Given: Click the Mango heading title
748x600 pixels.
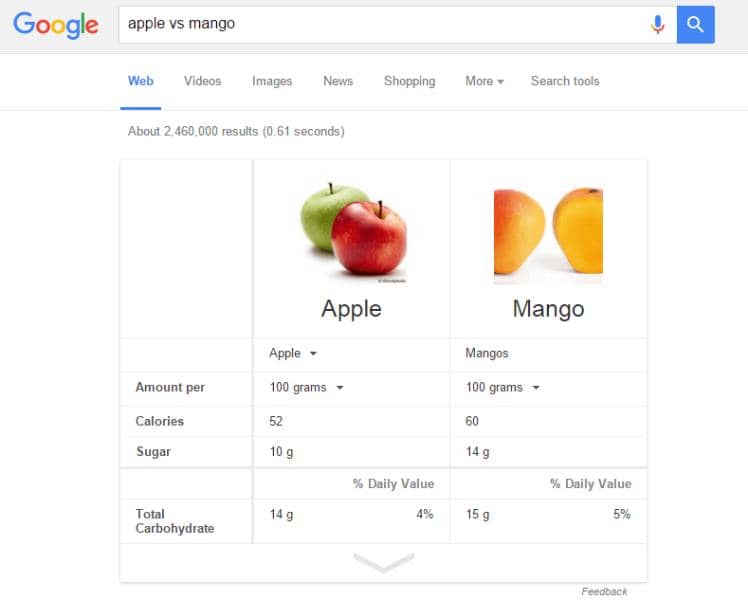Looking at the screenshot, I should [548, 309].
